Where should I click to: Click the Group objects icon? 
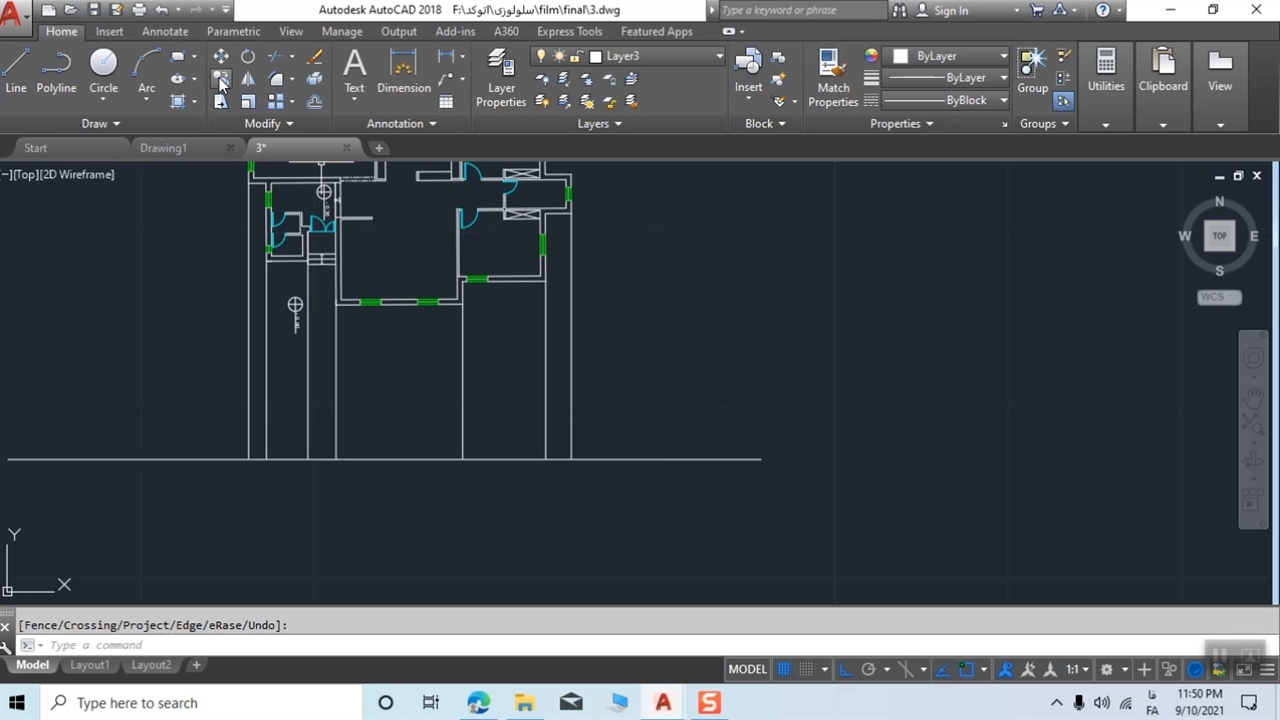pos(1032,70)
